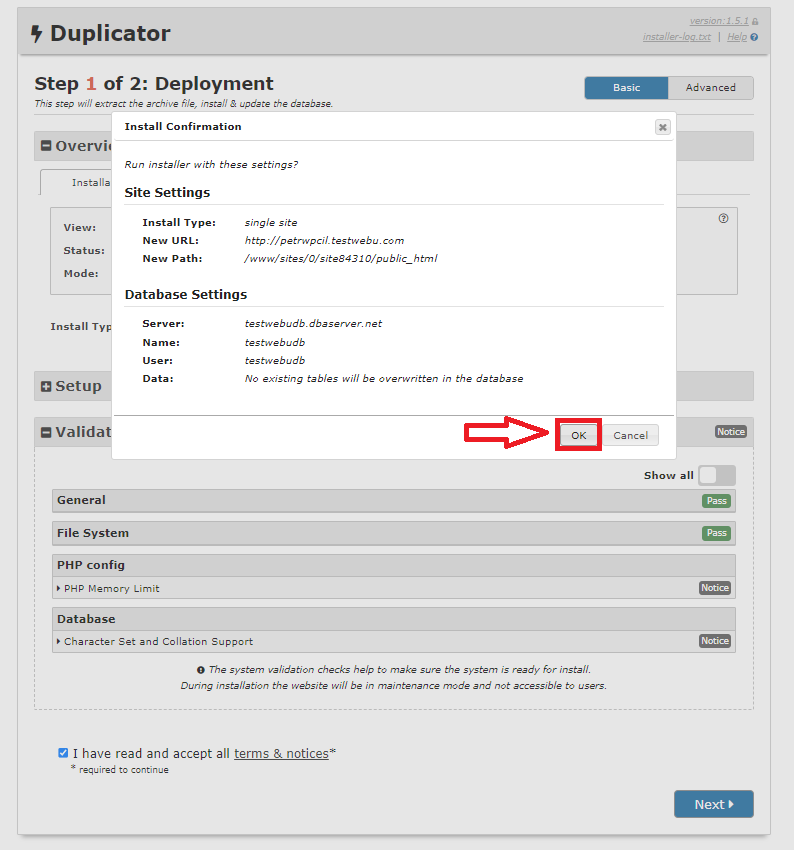Open the installer-log.txt link
Viewport: 794px width, 850px height.
pos(676,37)
